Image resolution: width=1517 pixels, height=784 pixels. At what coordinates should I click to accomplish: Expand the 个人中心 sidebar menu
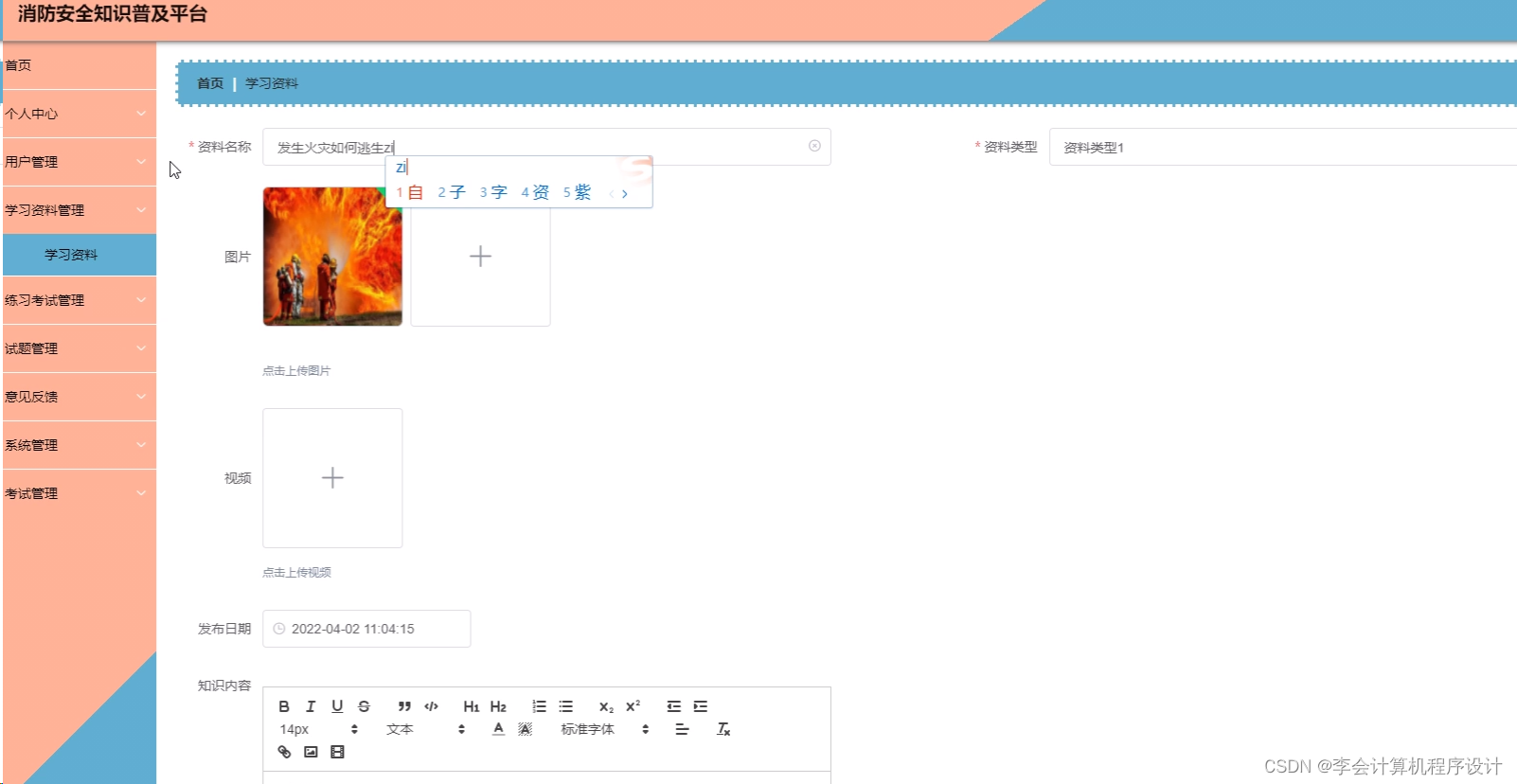coord(78,114)
